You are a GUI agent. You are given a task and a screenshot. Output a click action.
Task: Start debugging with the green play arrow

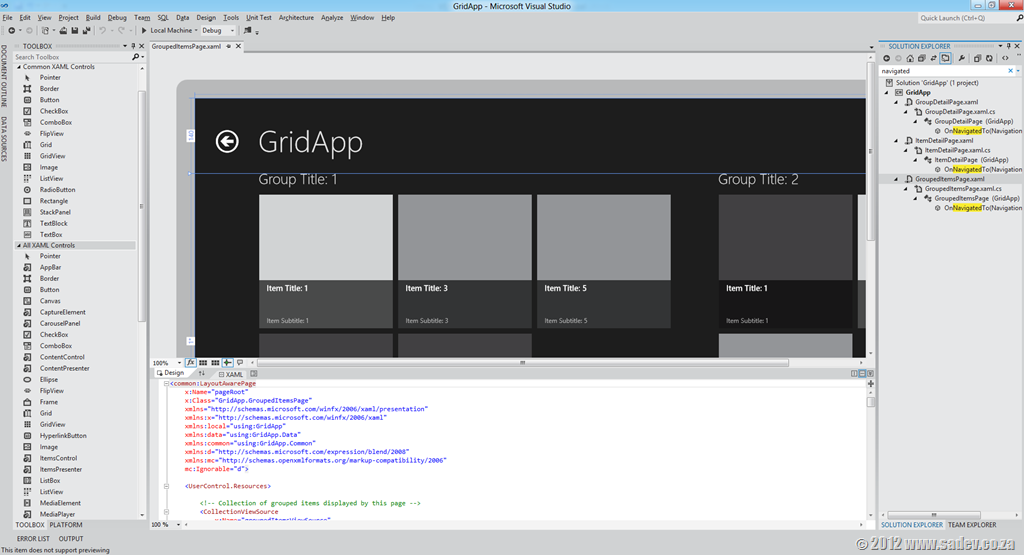point(144,30)
